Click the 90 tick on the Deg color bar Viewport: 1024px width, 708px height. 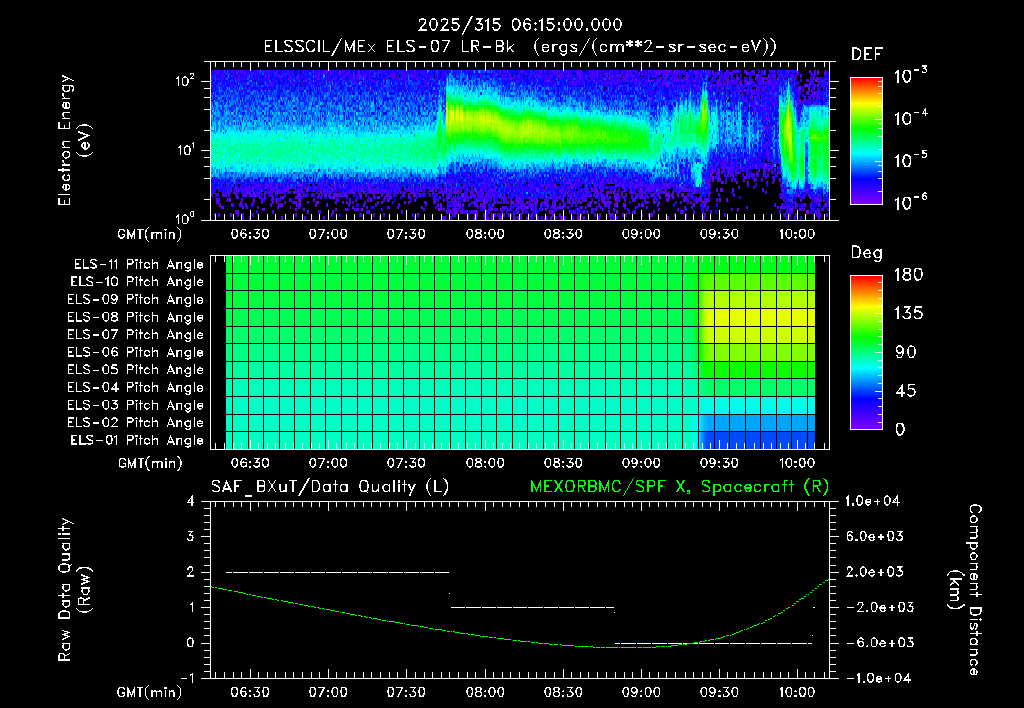pos(906,353)
